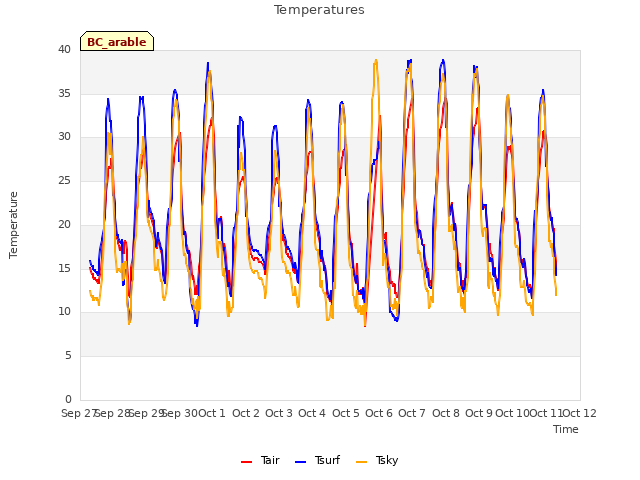Click the Oct 7 x-axis tick label

tap(412, 413)
